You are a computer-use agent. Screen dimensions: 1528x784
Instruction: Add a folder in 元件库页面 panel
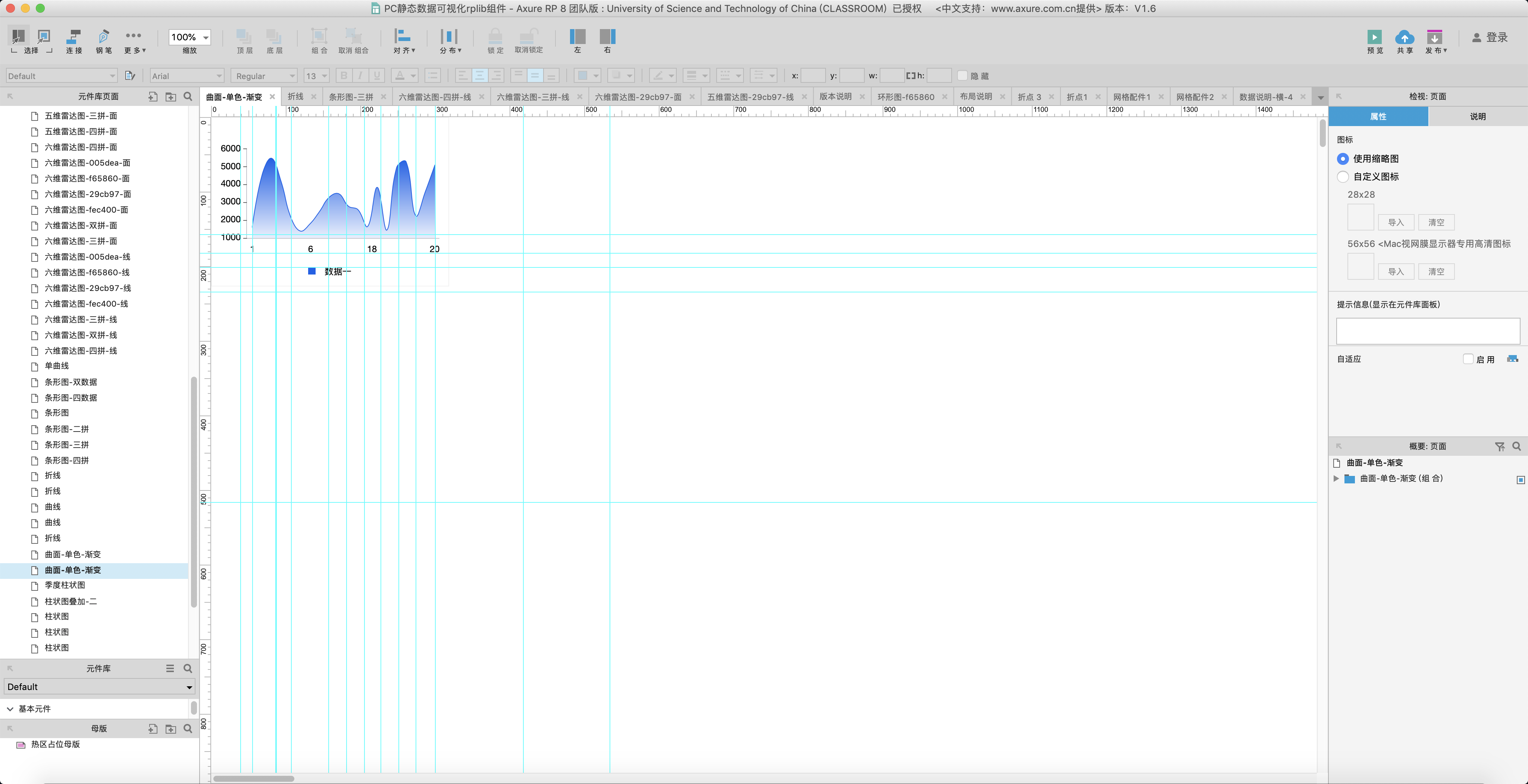tap(171, 97)
